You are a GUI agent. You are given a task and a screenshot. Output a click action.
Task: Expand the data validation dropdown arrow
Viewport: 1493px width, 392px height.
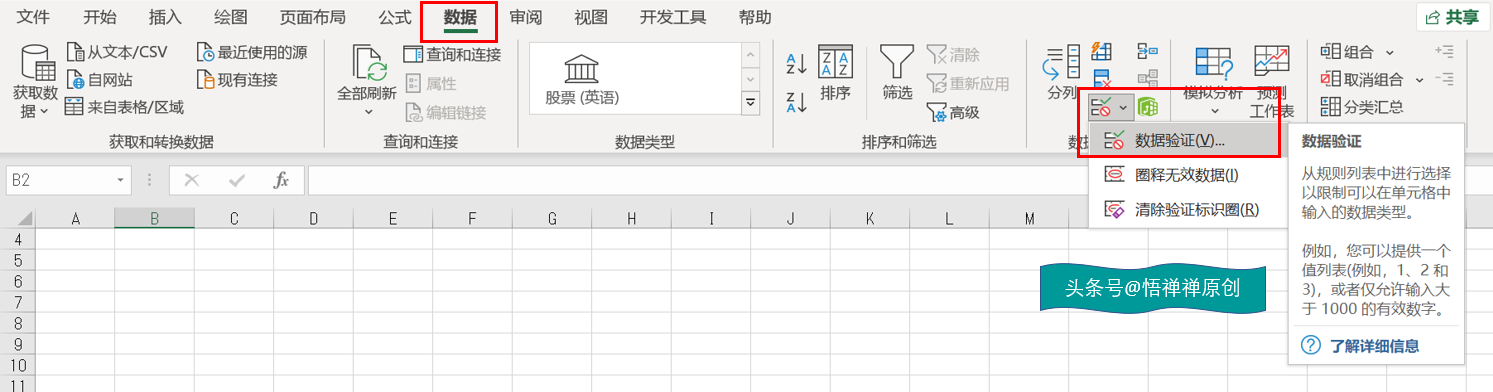coord(1124,107)
